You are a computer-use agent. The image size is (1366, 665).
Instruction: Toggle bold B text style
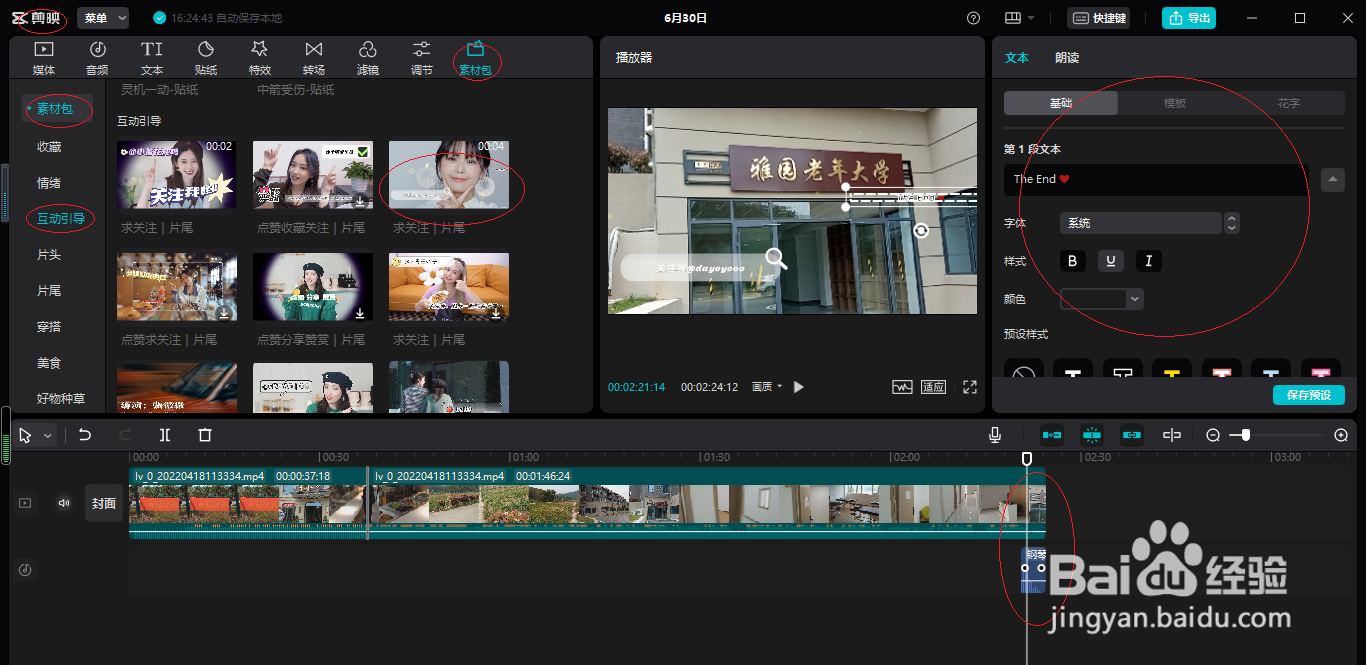(x=1073, y=261)
